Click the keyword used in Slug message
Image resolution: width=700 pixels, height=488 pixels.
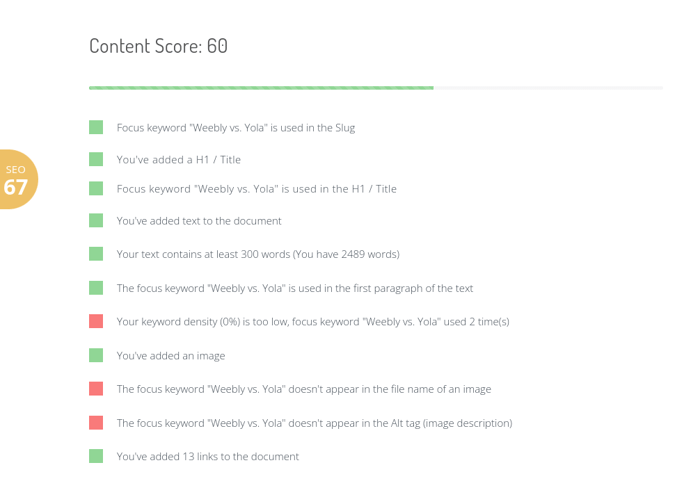point(235,128)
